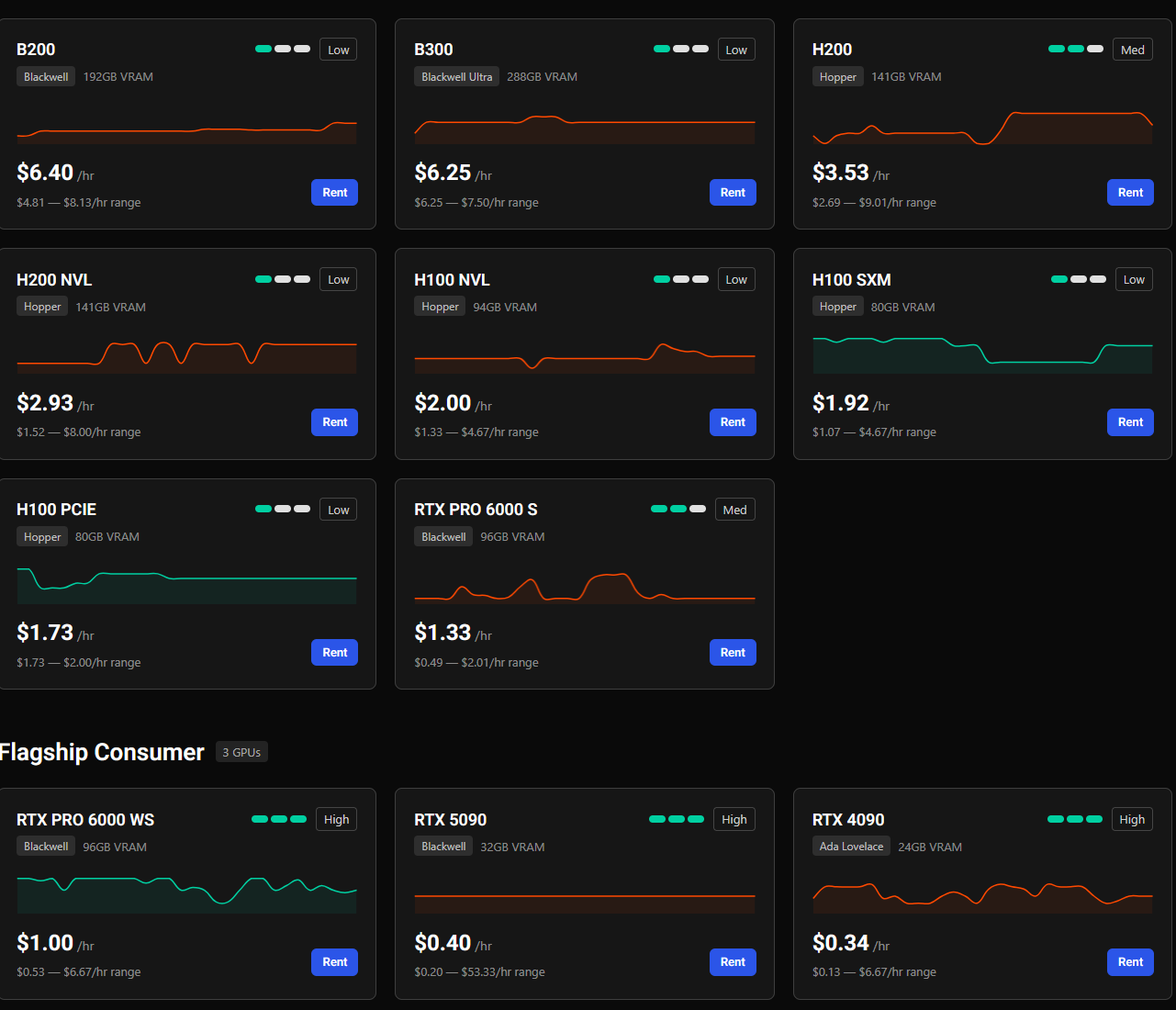1176x1010 pixels.
Task: Rent the B300 GPU
Action: [x=733, y=193]
